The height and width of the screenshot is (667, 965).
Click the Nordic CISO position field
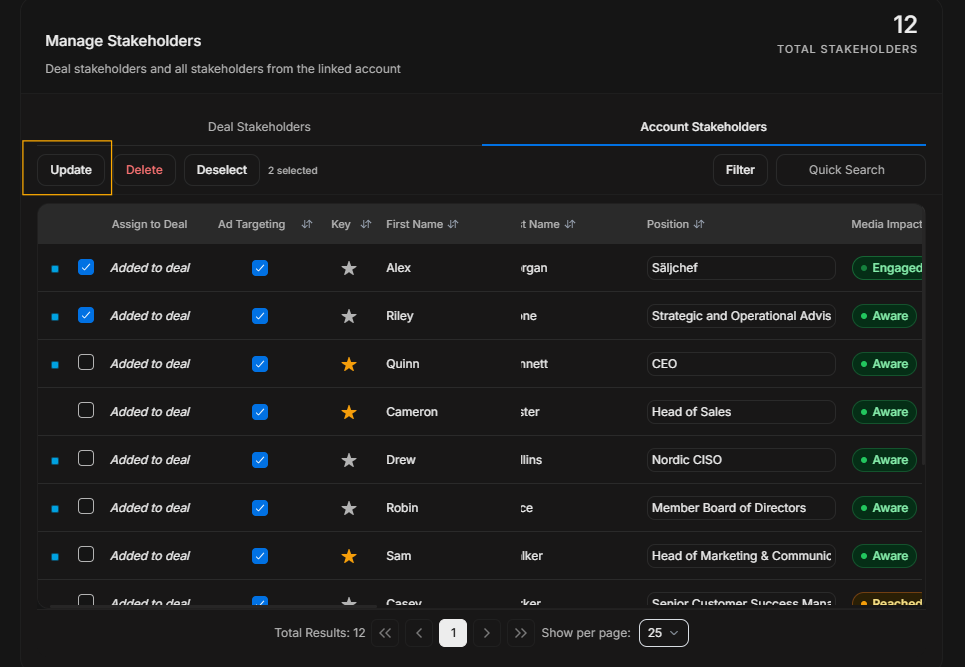click(741, 460)
